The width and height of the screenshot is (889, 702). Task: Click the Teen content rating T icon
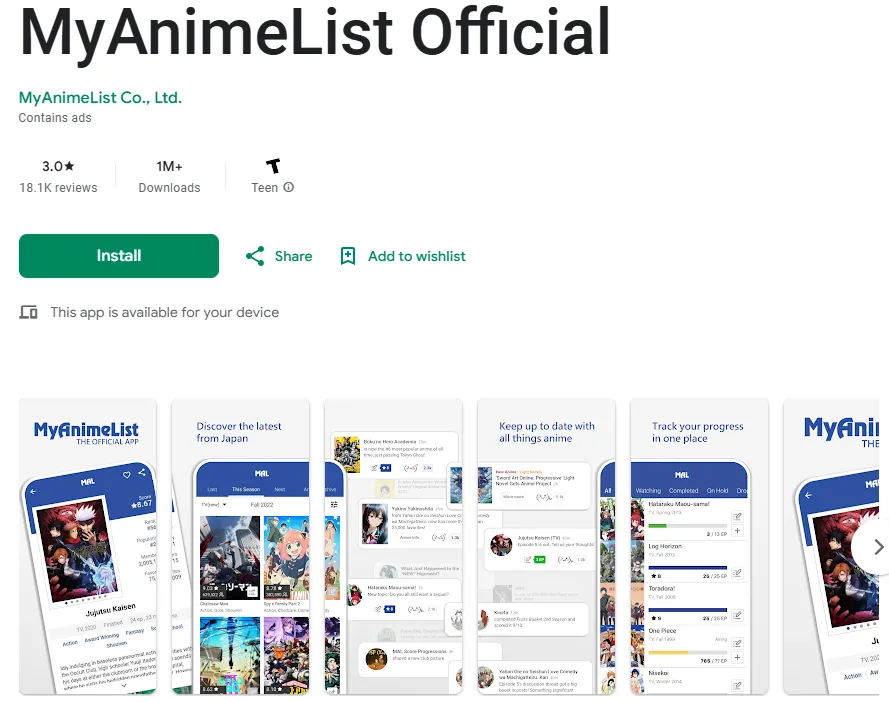(x=273, y=166)
